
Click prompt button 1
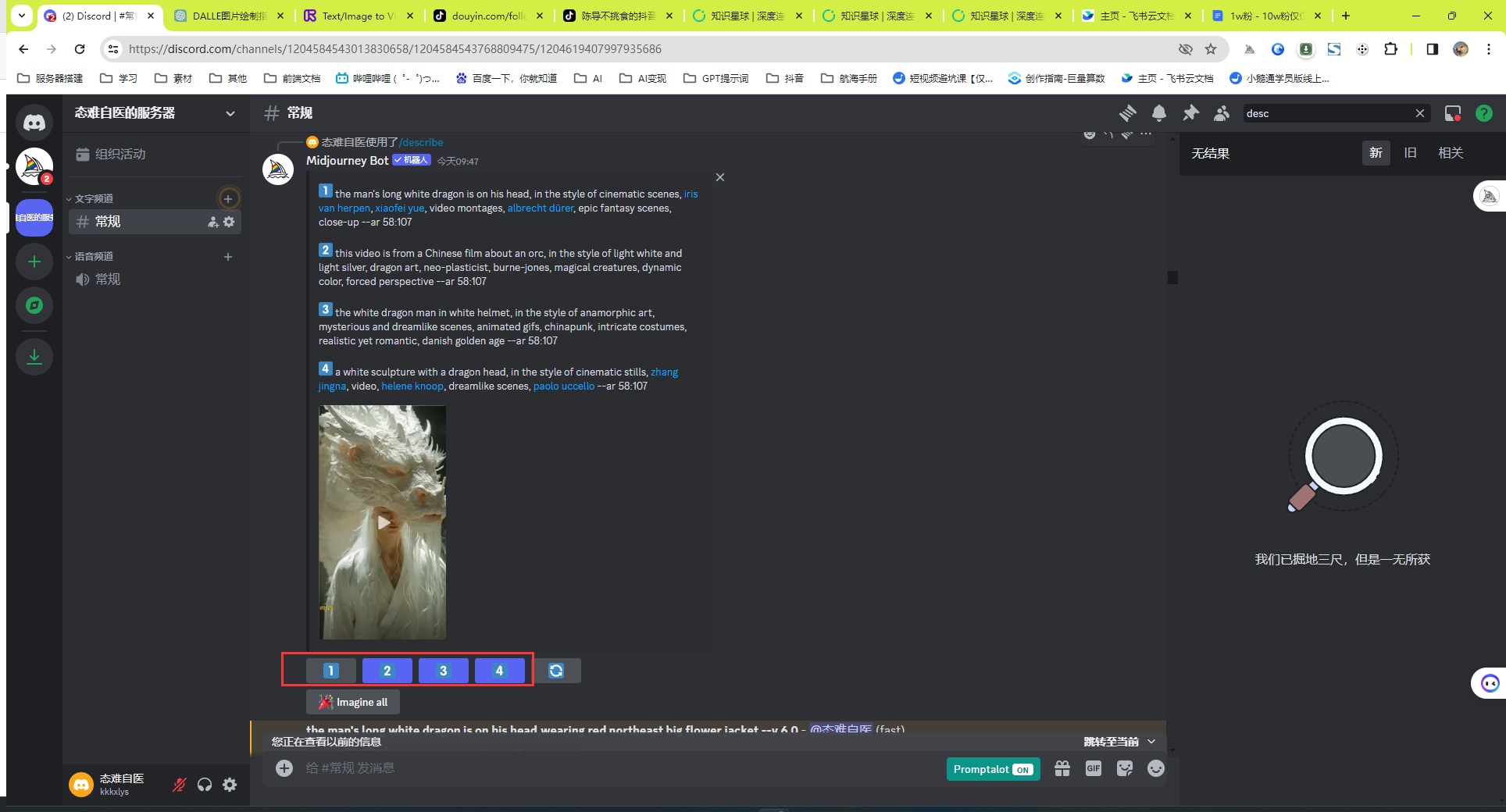pyautogui.click(x=330, y=671)
